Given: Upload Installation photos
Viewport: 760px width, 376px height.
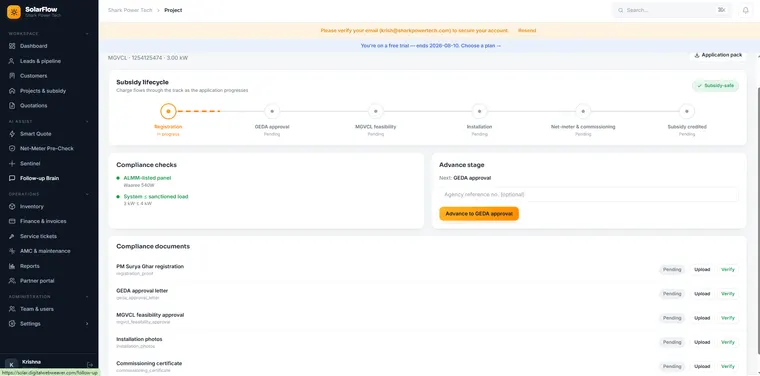Looking at the screenshot, I should tap(702, 342).
